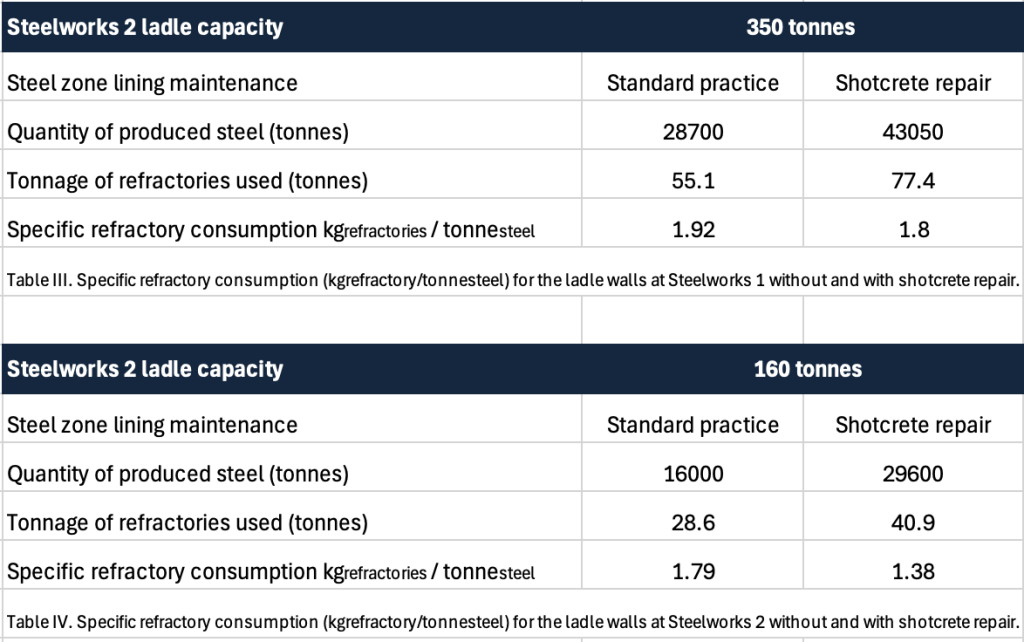The width and height of the screenshot is (1024, 642).
Task: Select the cell containing 1.79
Action: (692, 572)
